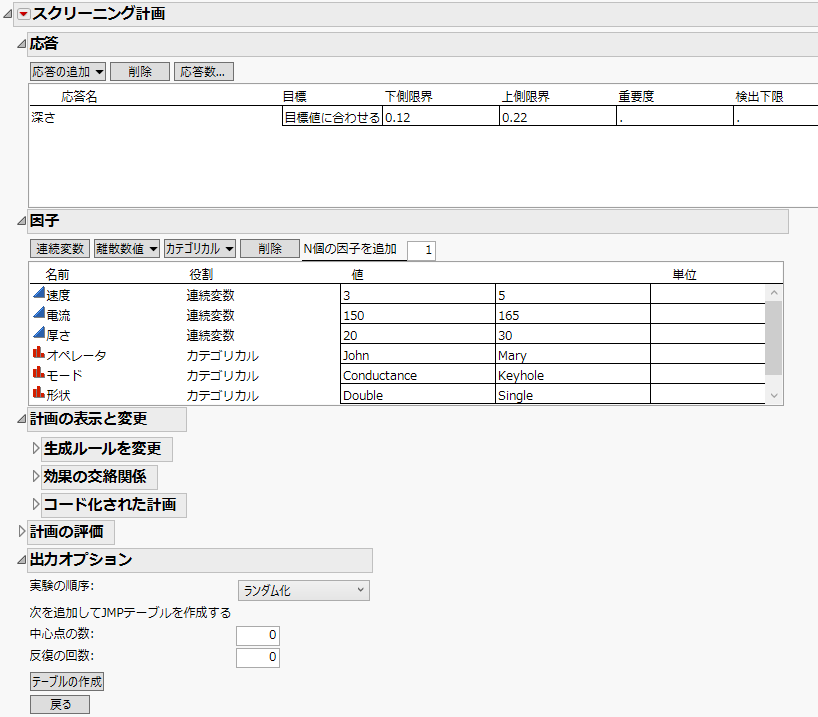
Task: Collapse the 応答 section
Action: coord(19,44)
